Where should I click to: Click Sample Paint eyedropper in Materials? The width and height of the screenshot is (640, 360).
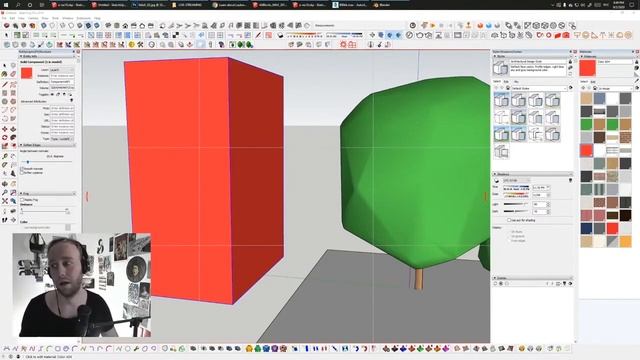pyautogui.click(x=637, y=80)
